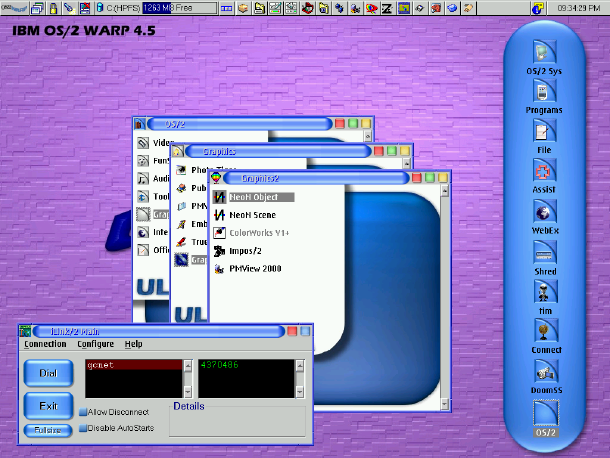Click the cardboard box icon in top bar
Screen dimensions: 610x458
tap(243, 8)
